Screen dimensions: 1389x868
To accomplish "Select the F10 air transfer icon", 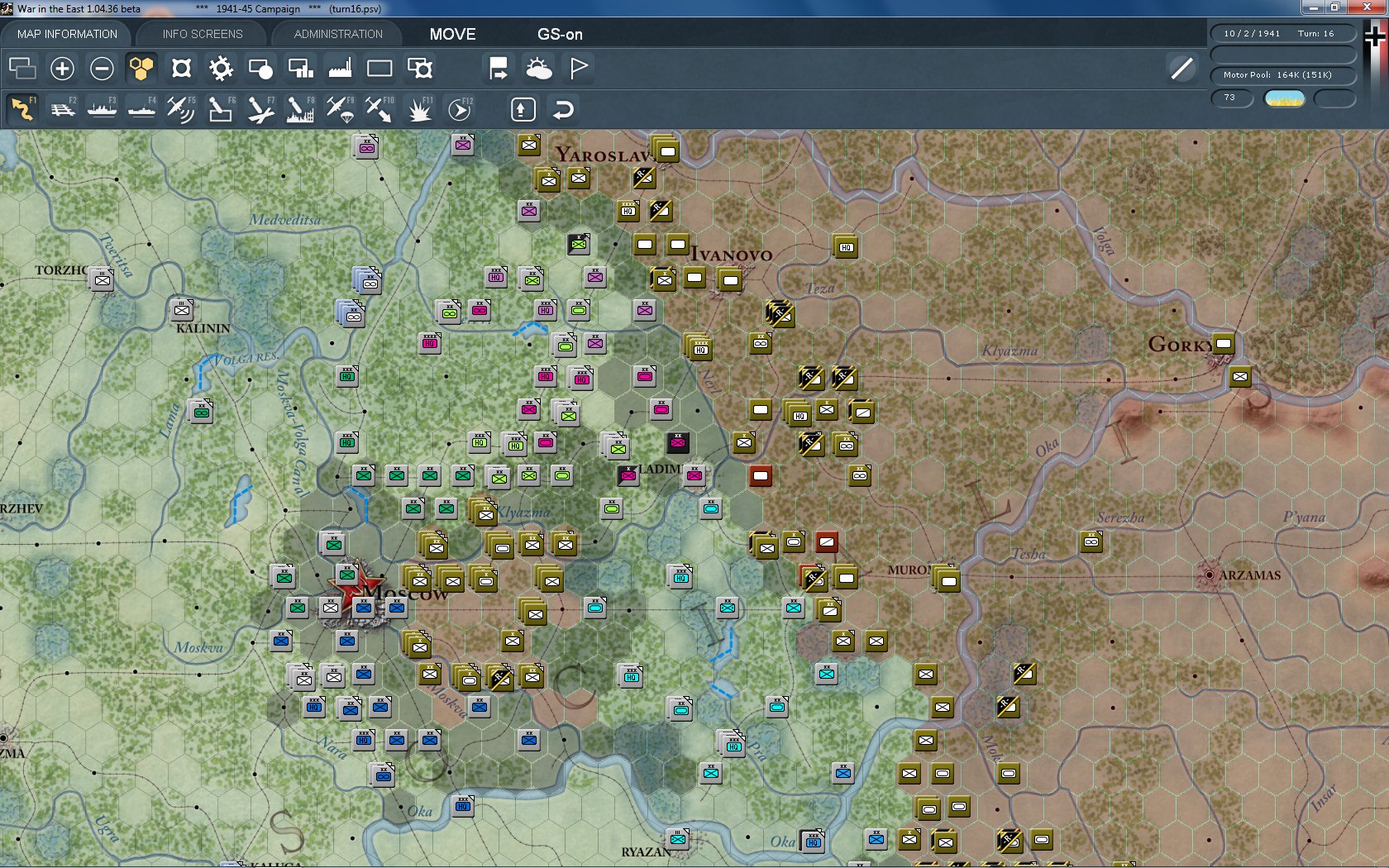I will pos(379,109).
